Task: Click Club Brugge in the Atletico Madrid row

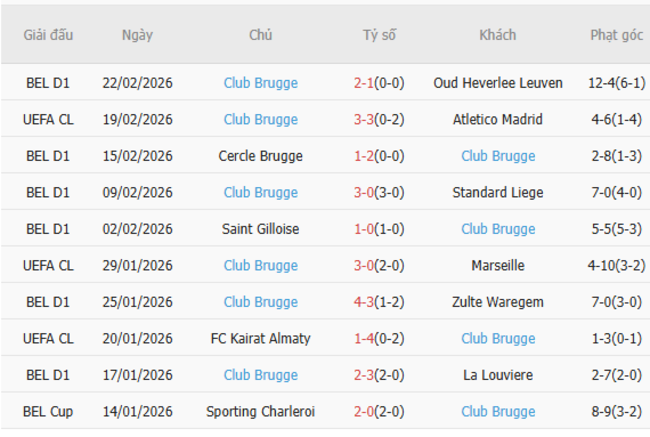Action: coord(260,120)
